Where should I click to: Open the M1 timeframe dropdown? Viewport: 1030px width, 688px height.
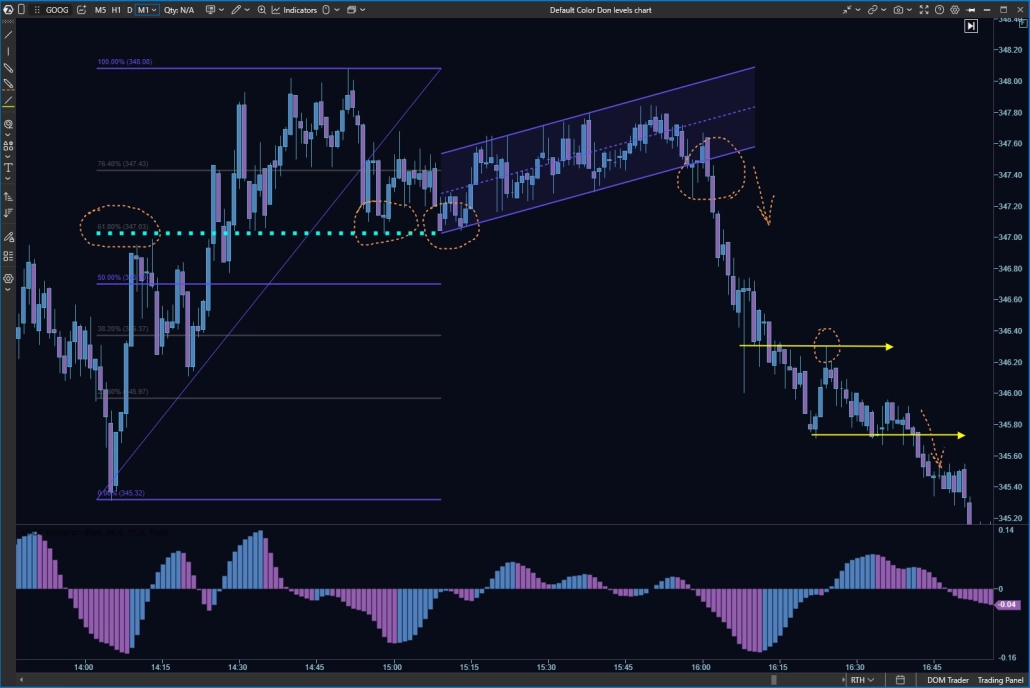pyautogui.click(x=146, y=10)
